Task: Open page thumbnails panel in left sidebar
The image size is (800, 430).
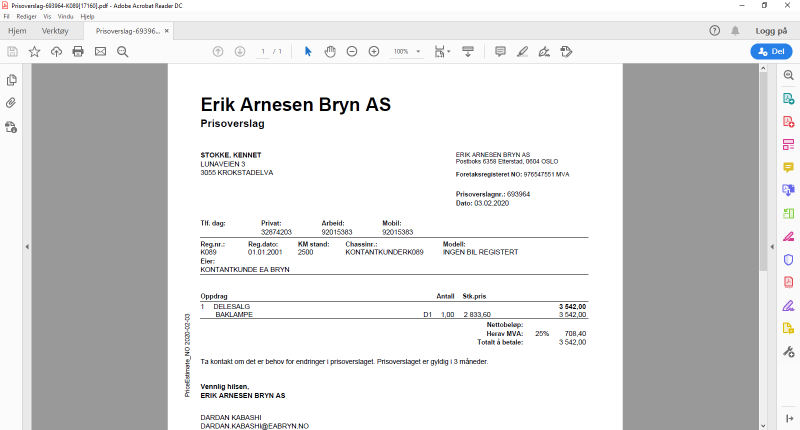Action: click(12, 80)
